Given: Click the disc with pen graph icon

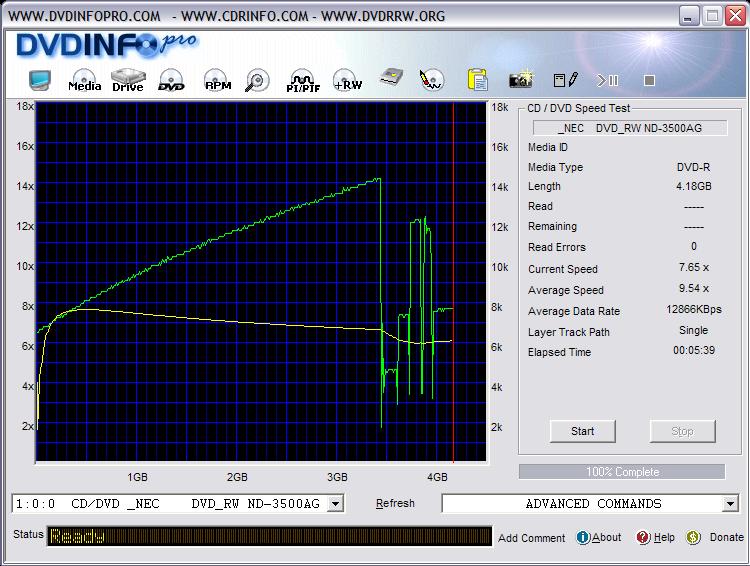Looking at the screenshot, I should (x=432, y=79).
